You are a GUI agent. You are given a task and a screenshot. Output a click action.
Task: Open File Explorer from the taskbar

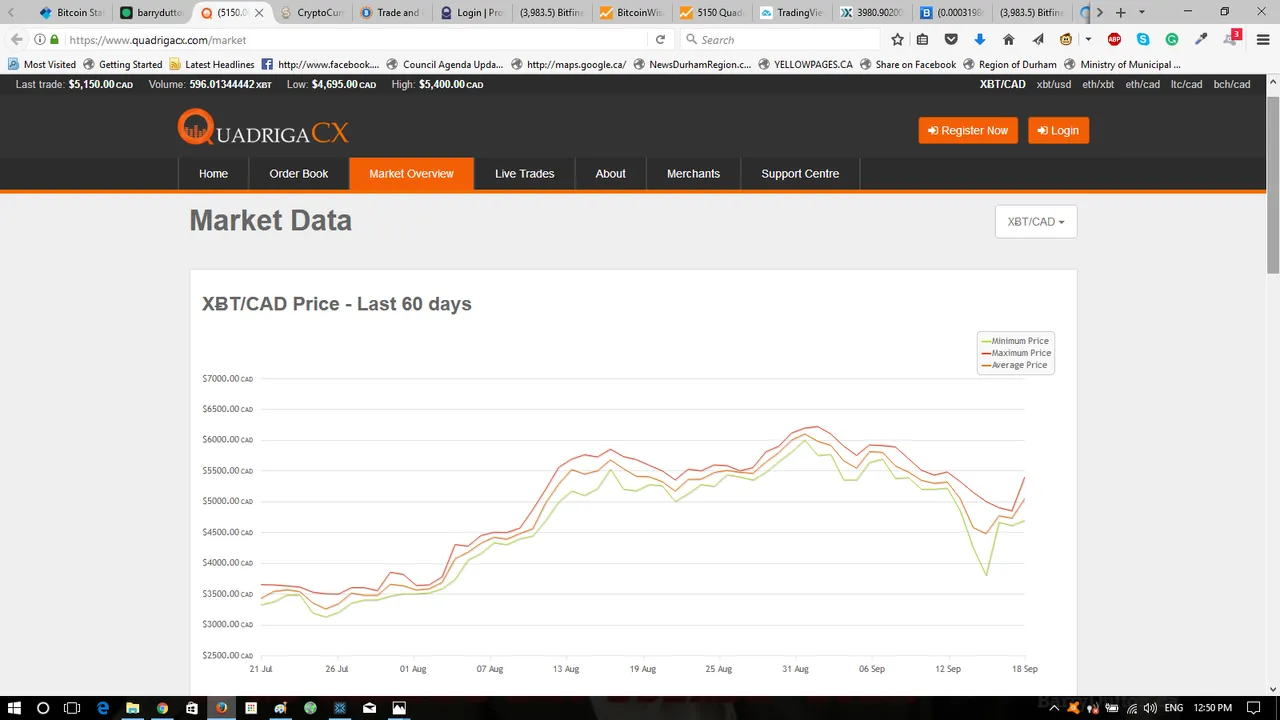pos(132,708)
